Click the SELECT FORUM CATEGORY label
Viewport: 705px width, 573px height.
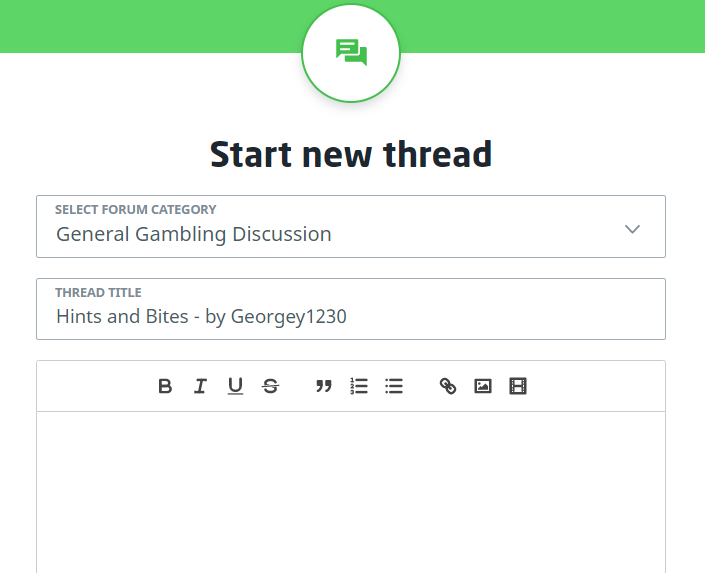135,210
